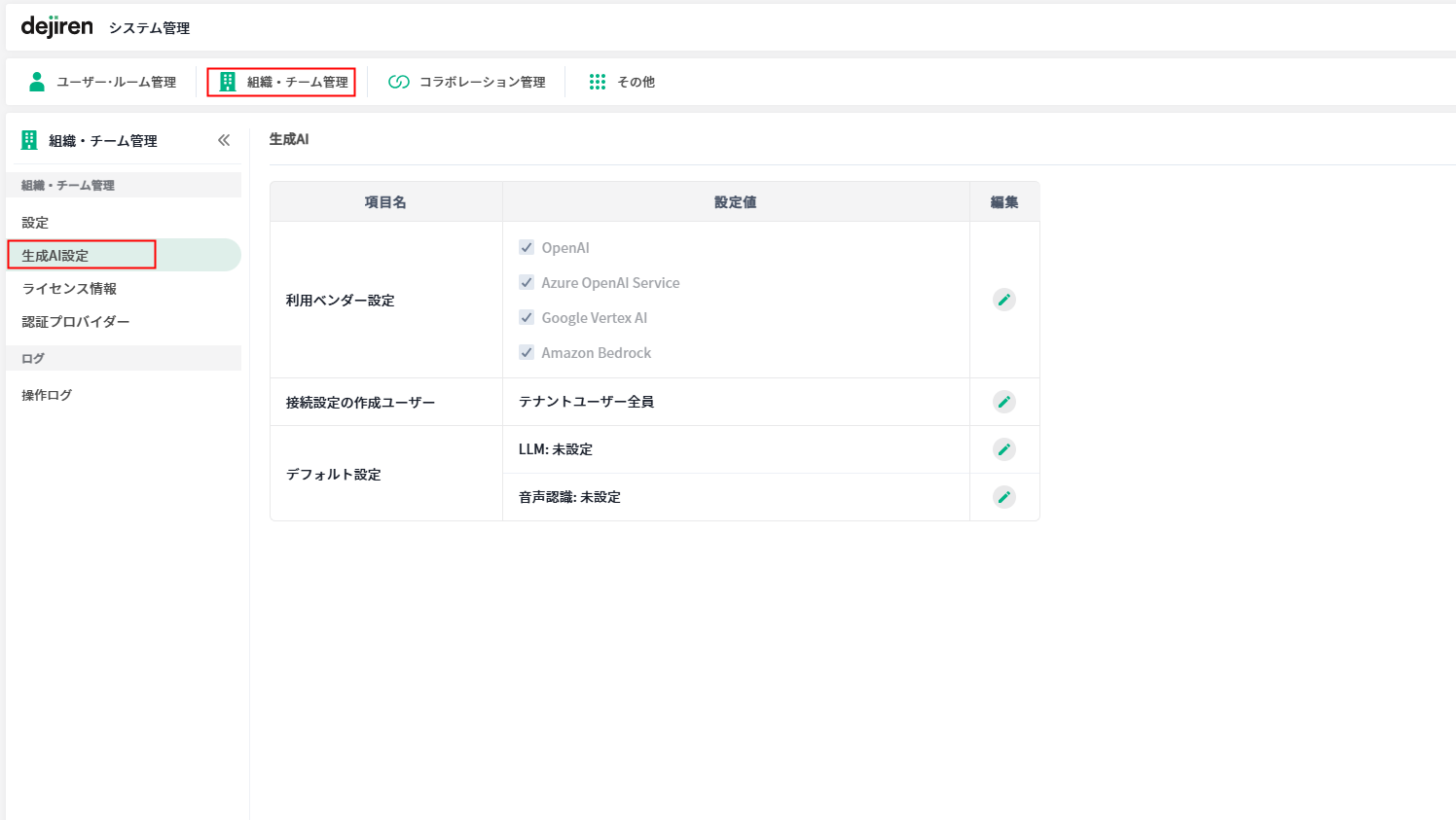This screenshot has width=1456, height=820.
Task: Toggle Azure OpenAI Service checkbox
Action: pyautogui.click(x=527, y=283)
